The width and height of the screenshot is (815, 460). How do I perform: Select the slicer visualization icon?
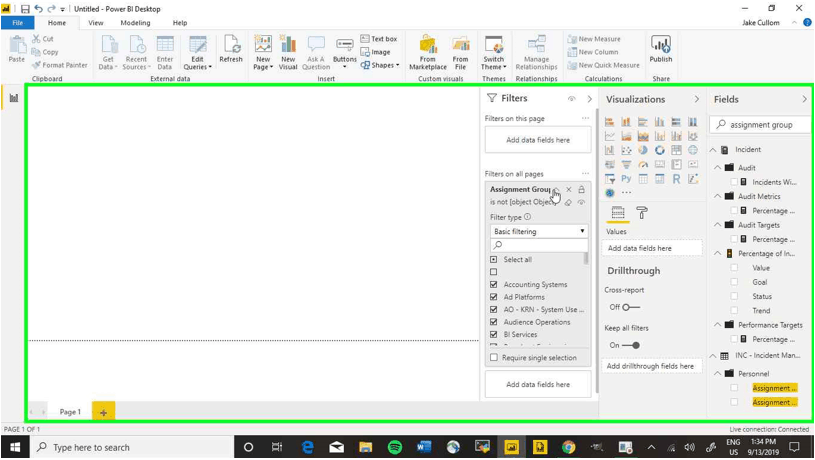(610, 179)
